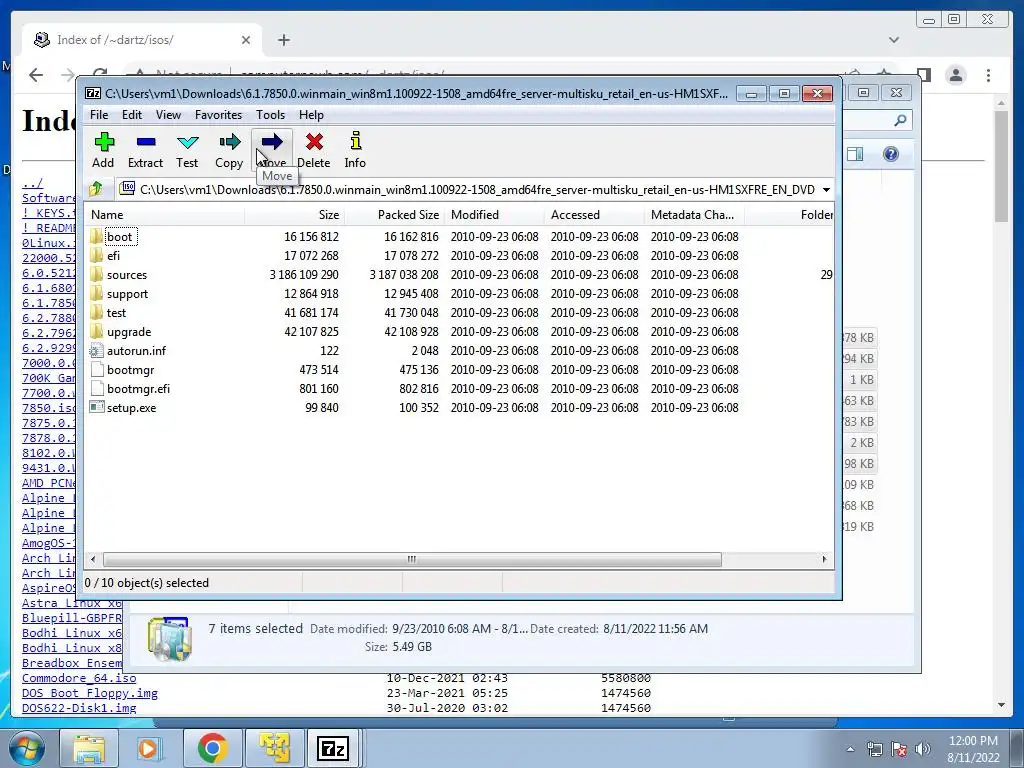Click the Explorer window help icon
This screenshot has height=768, width=1024.
click(x=891, y=154)
